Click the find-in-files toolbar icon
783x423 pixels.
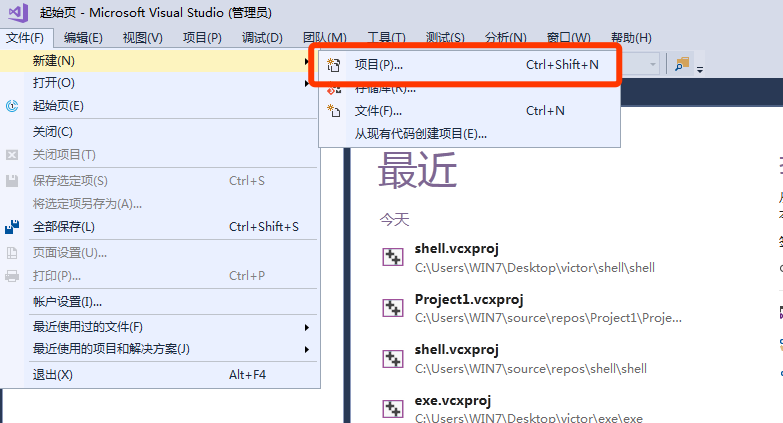click(682, 64)
